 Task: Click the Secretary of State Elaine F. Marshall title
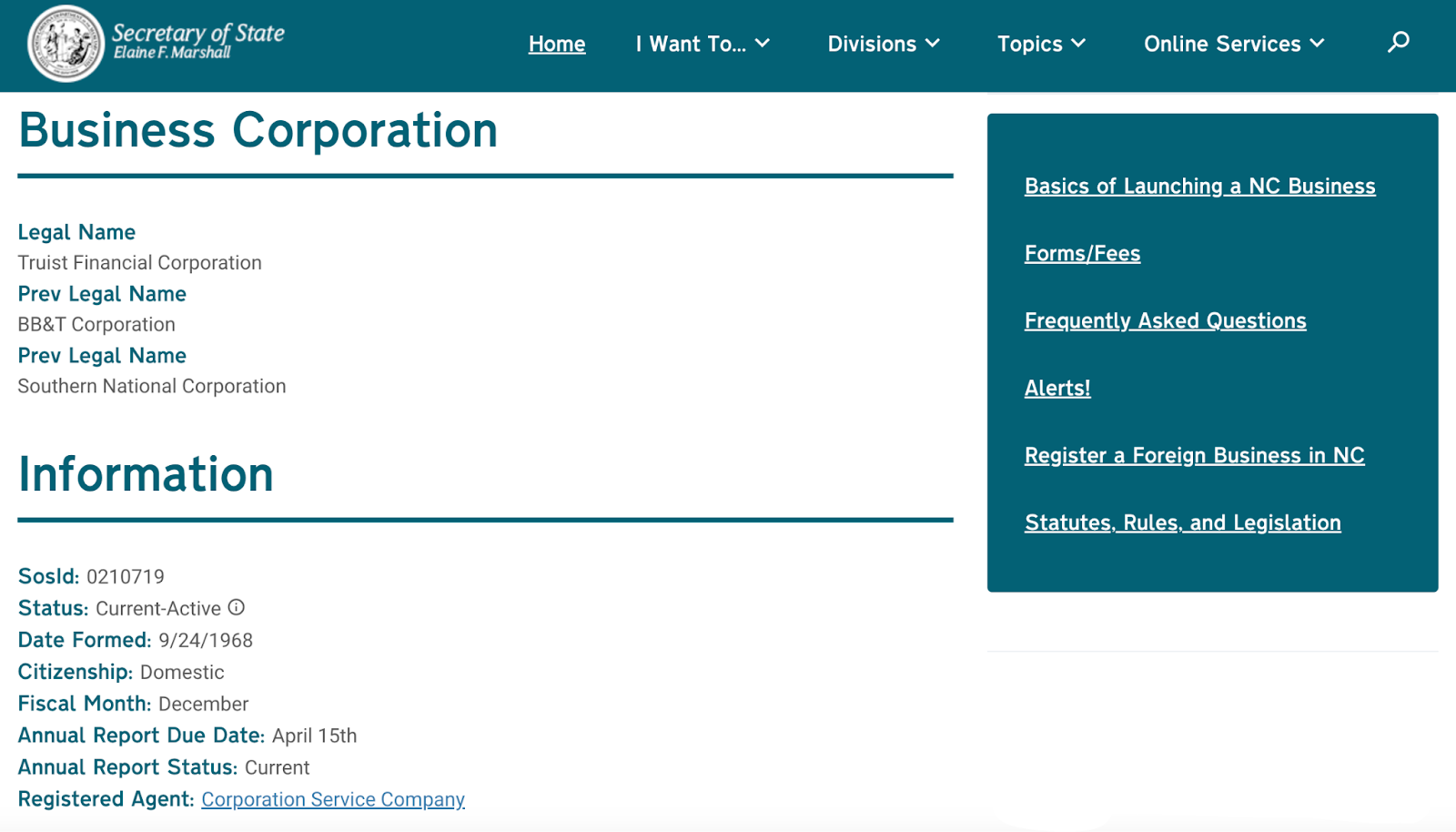198,41
